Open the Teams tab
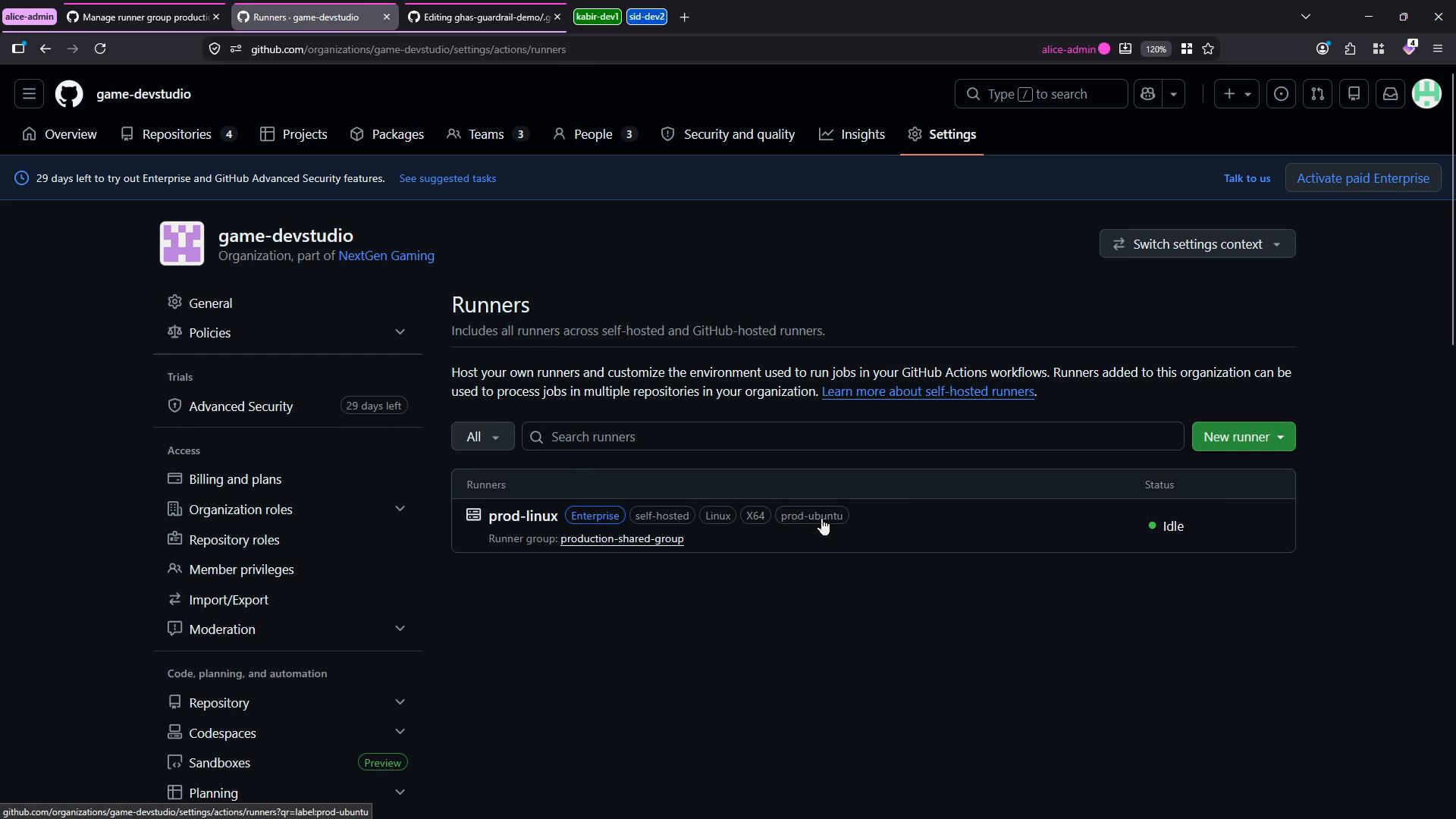Viewport: 1456px width, 819px height. click(487, 134)
